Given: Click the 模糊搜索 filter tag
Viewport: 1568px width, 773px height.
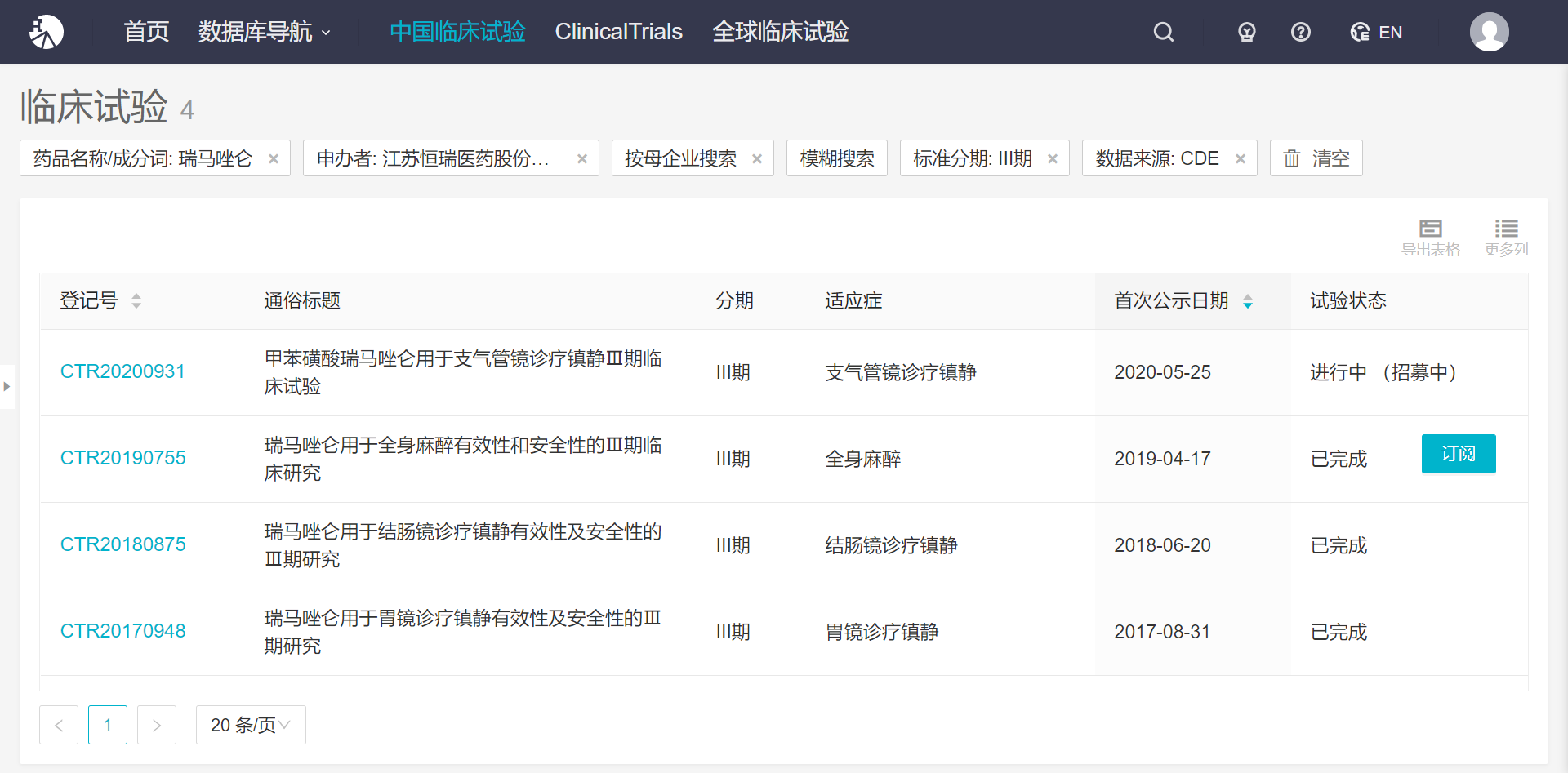Looking at the screenshot, I should pos(837,158).
